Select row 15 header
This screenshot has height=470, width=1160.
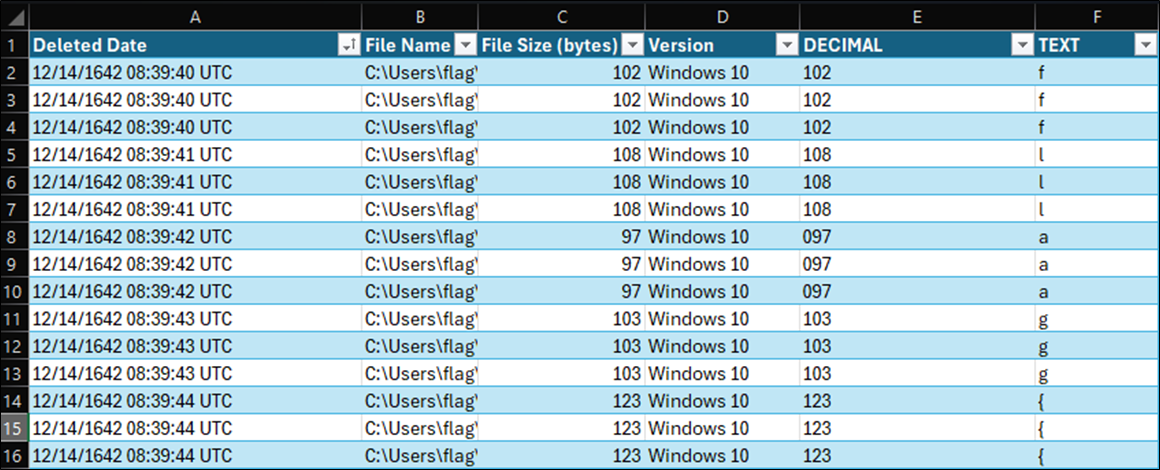[15, 428]
